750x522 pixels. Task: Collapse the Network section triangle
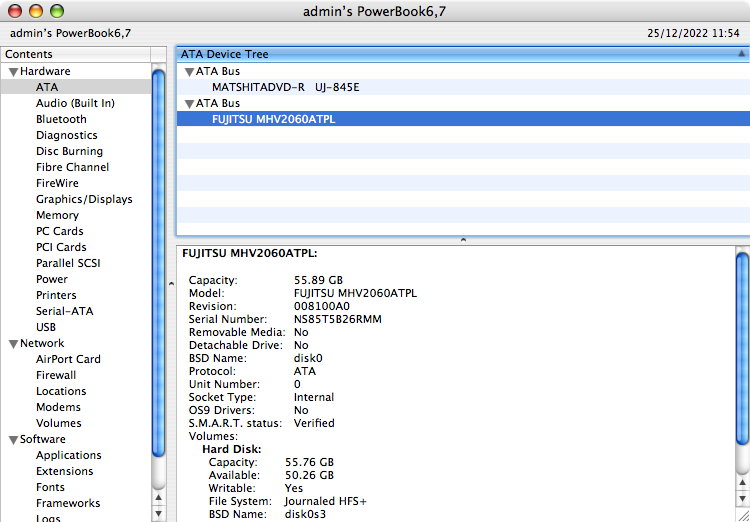click(x=13, y=344)
